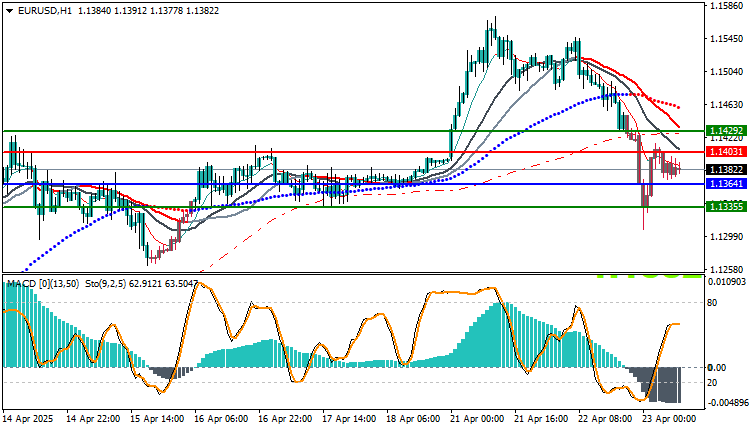
Task: Select the 1.13355 green price label
Action: 727,207
